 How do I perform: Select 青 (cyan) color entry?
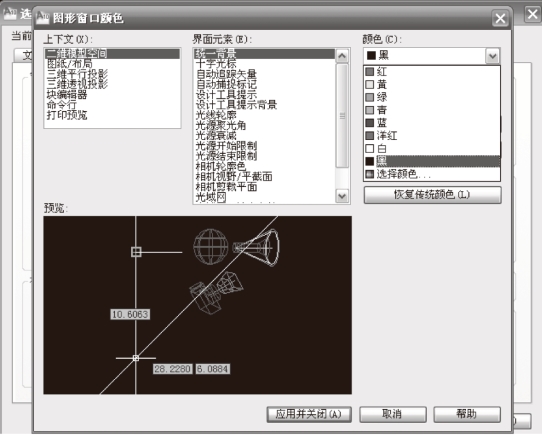pyautogui.click(x=432, y=110)
